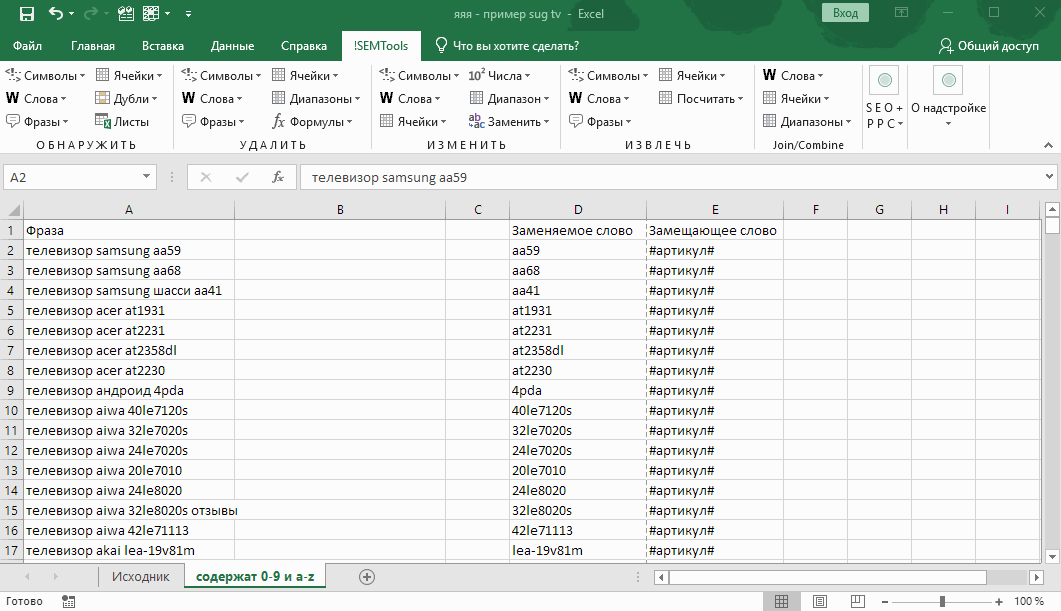Click macro recording icon in status bar
The width and height of the screenshot is (1061, 611).
68,601
